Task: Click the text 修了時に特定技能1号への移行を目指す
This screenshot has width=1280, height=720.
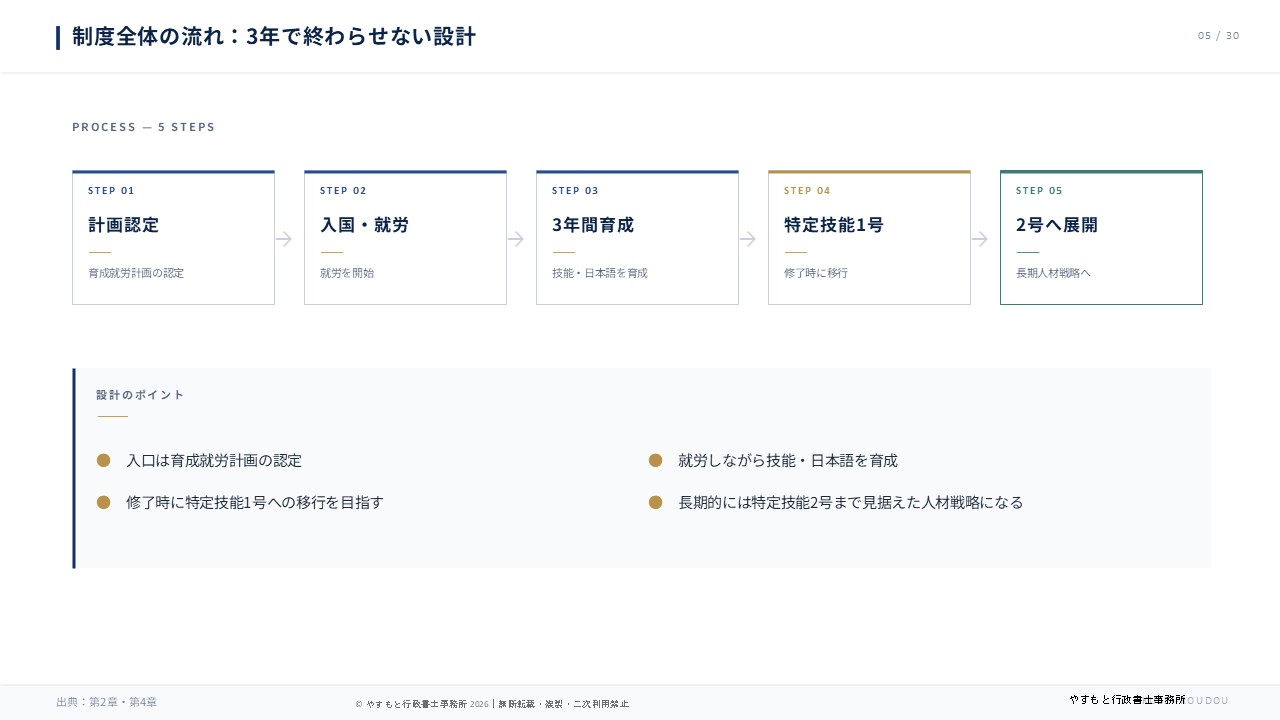Action: pyautogui.click(x=255, y=503)
